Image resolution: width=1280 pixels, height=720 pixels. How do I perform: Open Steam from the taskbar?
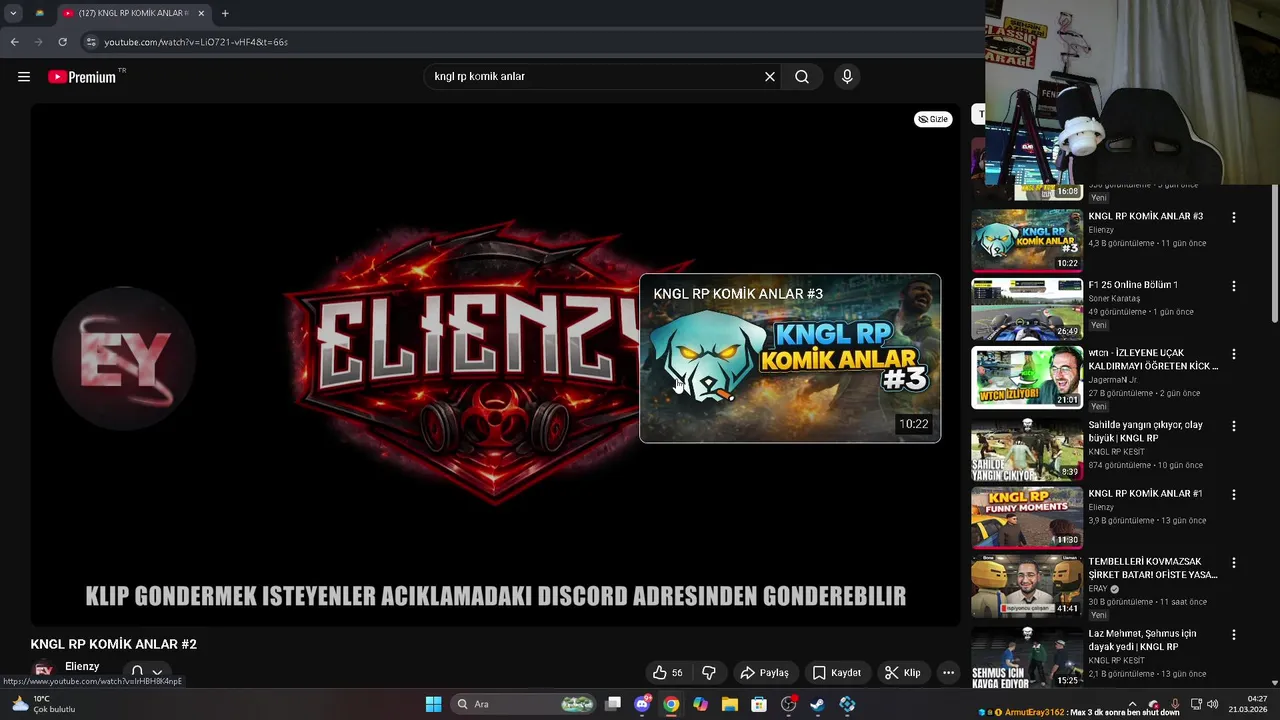(x=818, y=704)
